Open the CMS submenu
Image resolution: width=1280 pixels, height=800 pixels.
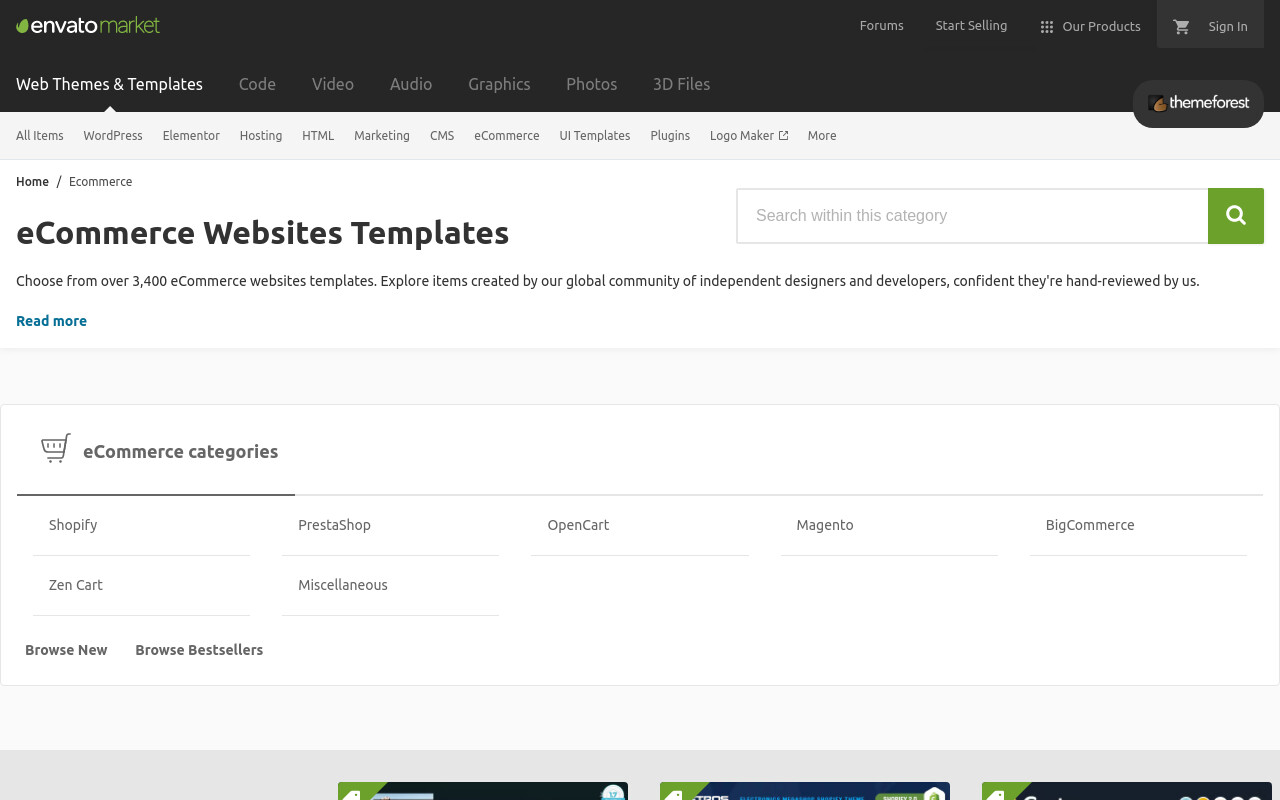coord(442,136)
